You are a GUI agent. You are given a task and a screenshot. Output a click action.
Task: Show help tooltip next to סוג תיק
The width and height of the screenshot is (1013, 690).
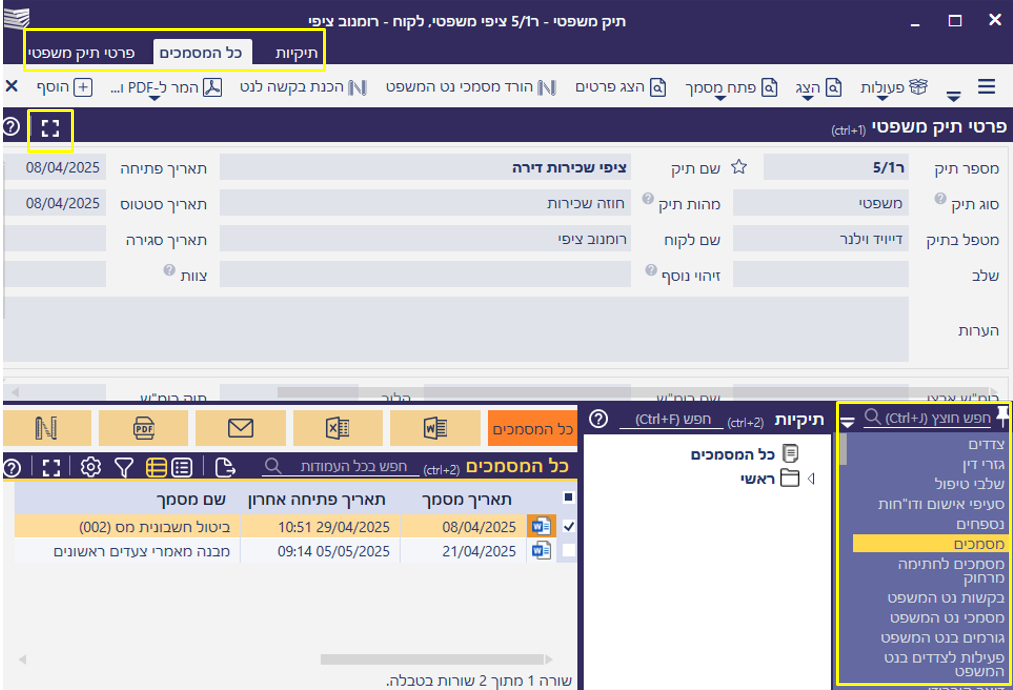coord(940,199)
